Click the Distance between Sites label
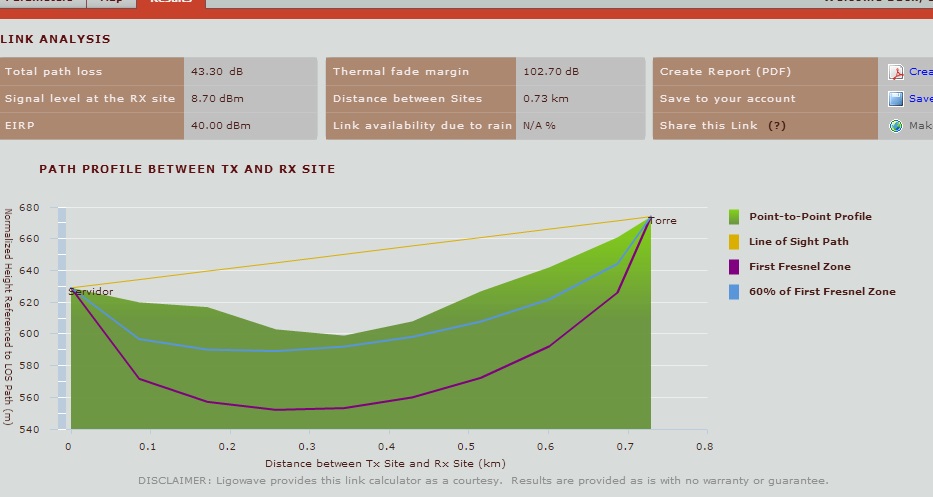The image size is (933, 497). tap(408, 99)
